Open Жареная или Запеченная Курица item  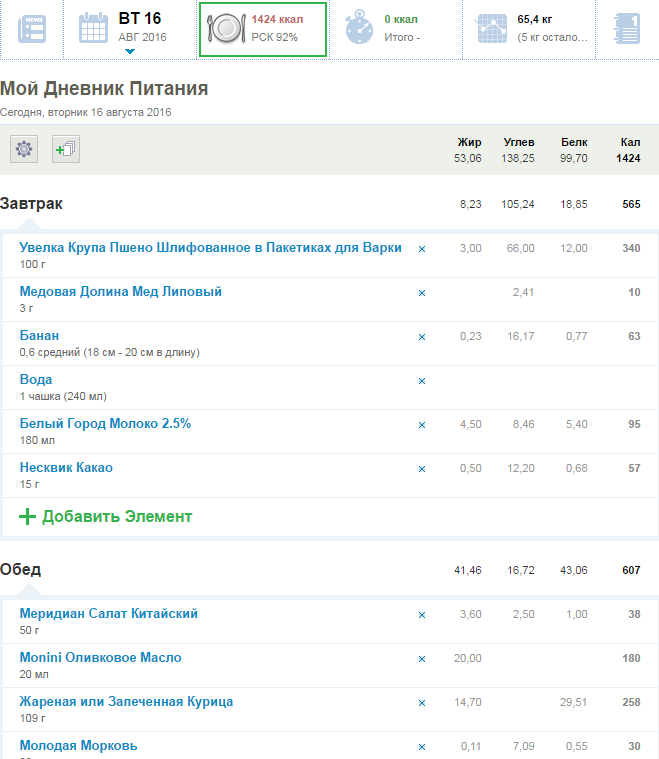(126, 702)
